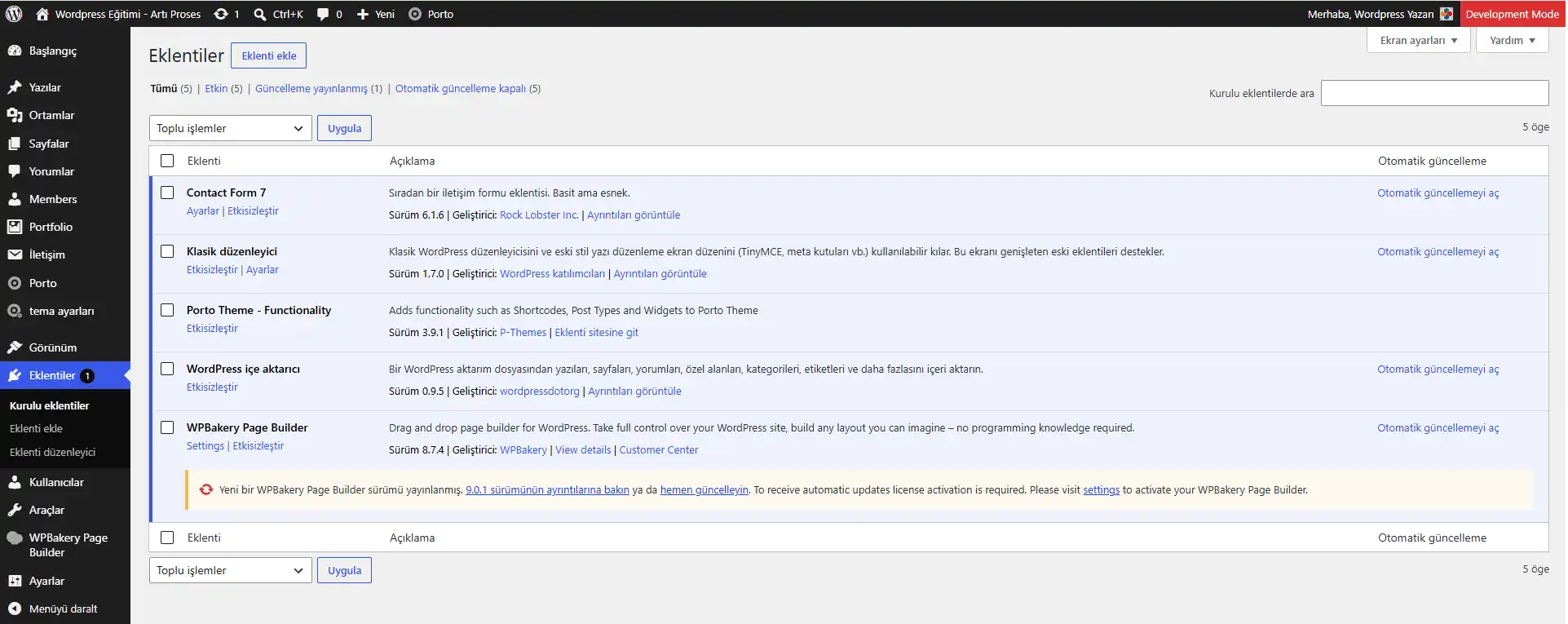Expand the Ekran ayarları panel
This screenshot has height=624, width=1568.
[x=1419, y=40]
